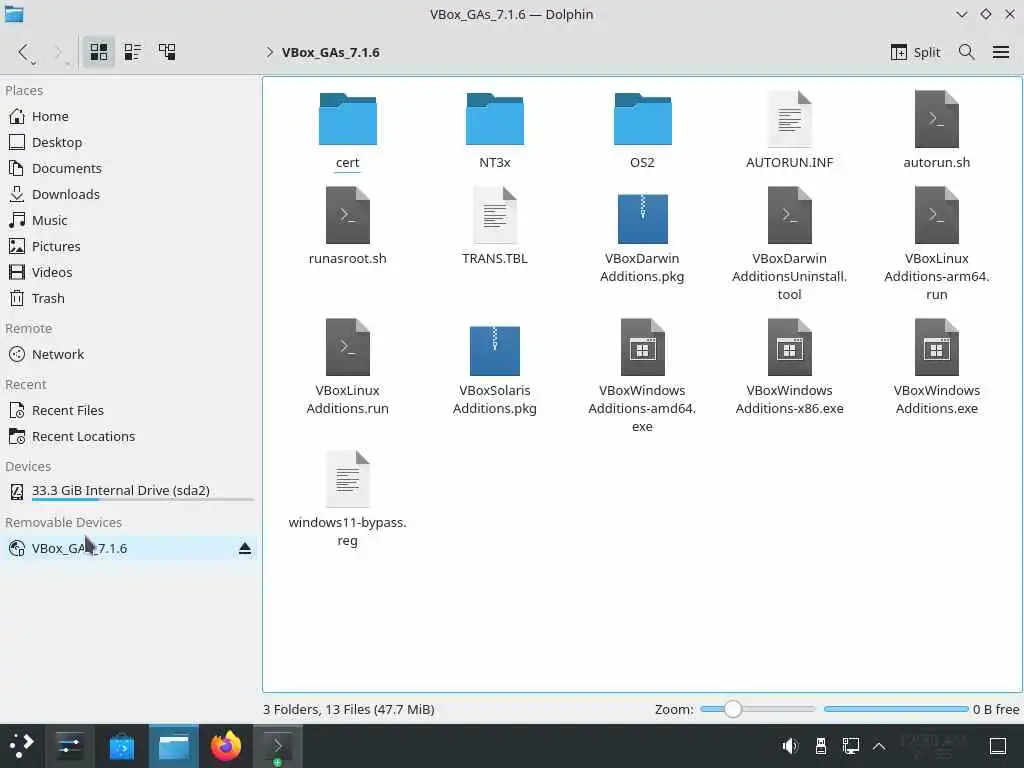Select the NT3x folder
The height and width of the screenshot is (768, 1024).
tap(494, 131)
